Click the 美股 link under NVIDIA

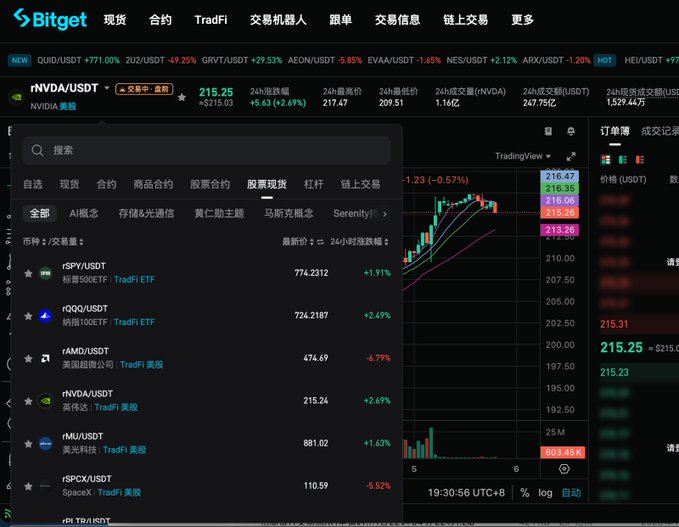click(x=68, y=107)
